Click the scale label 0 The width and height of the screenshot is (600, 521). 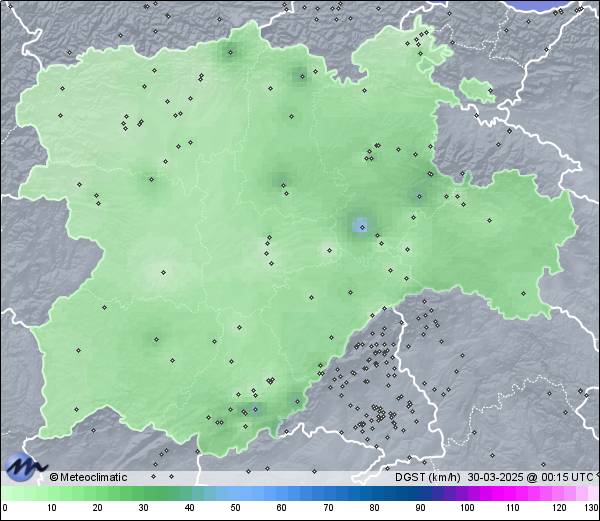coord(5,508)
